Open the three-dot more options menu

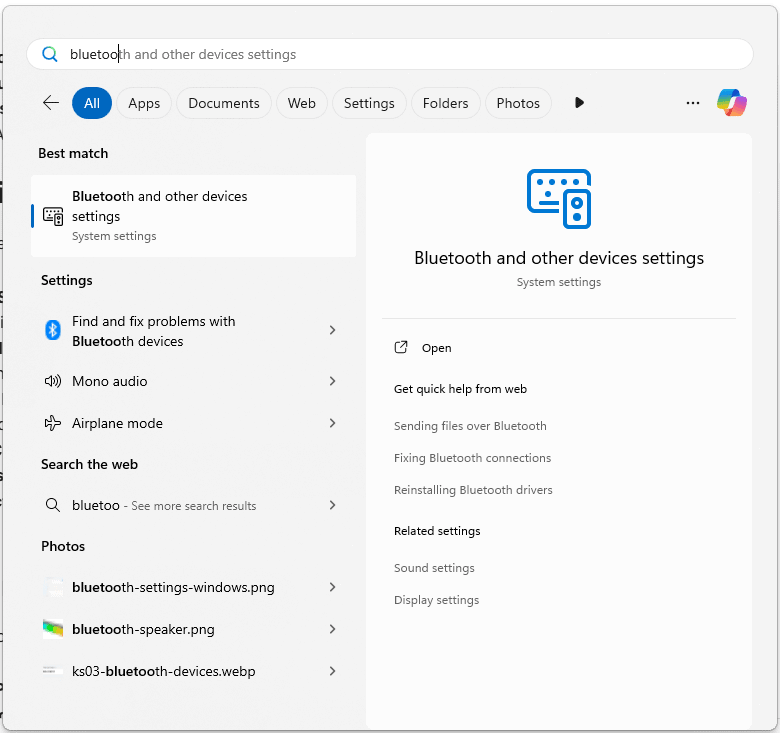point(692,103)
